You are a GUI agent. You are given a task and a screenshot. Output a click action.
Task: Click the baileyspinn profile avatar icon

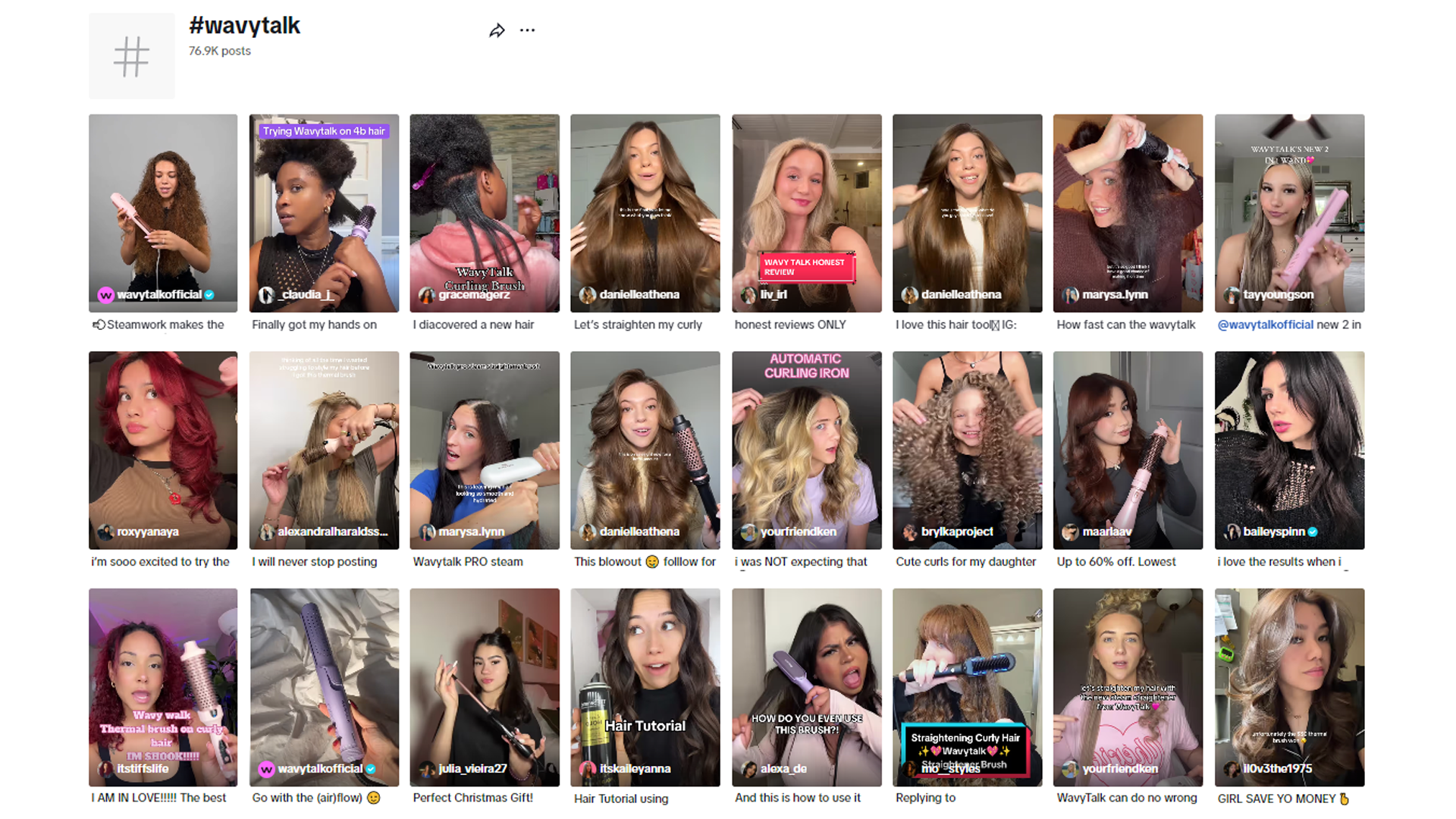tap(1232, 532)
